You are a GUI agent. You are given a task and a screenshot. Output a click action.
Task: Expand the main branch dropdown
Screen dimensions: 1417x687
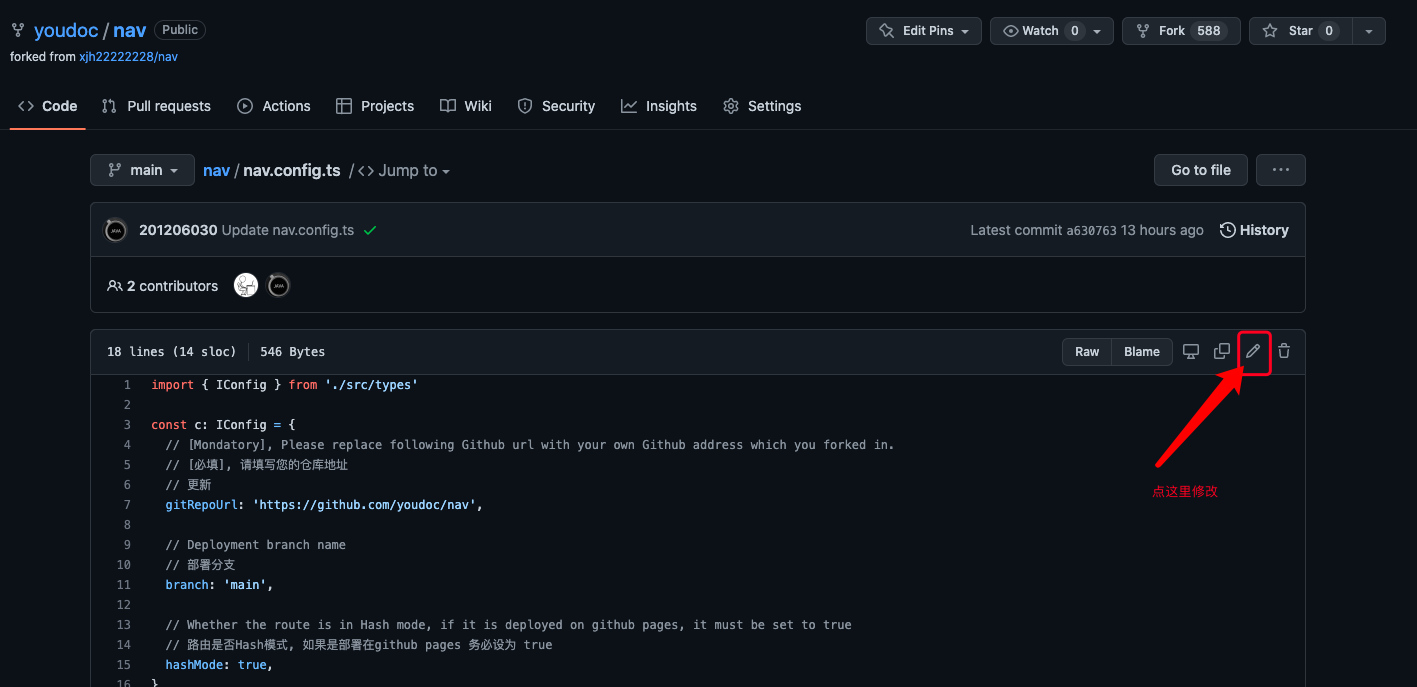coord(142,170)
